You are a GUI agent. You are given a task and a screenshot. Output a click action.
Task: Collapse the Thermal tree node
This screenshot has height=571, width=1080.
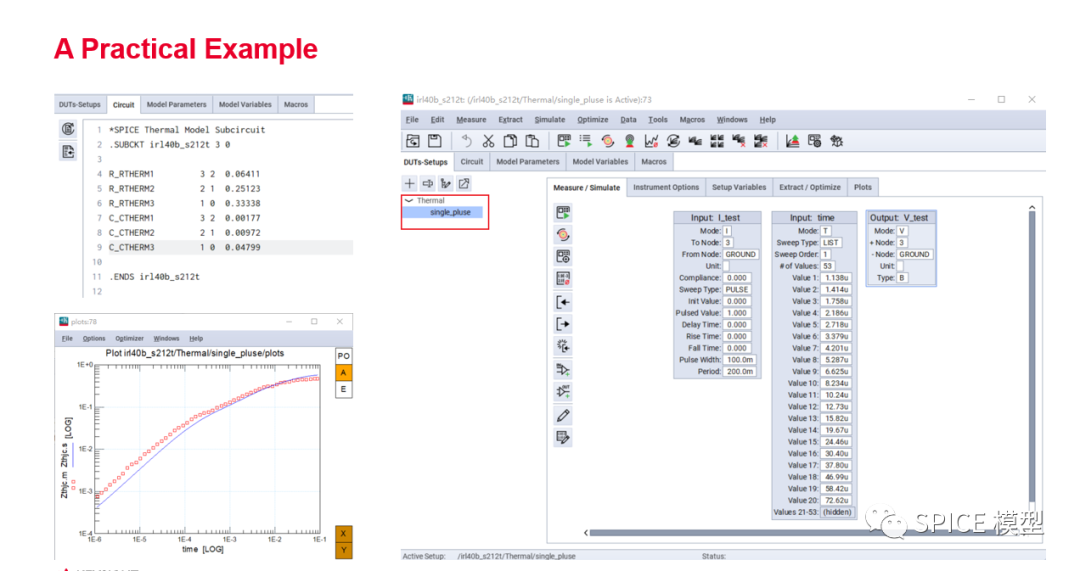click(x=409, y=200)
